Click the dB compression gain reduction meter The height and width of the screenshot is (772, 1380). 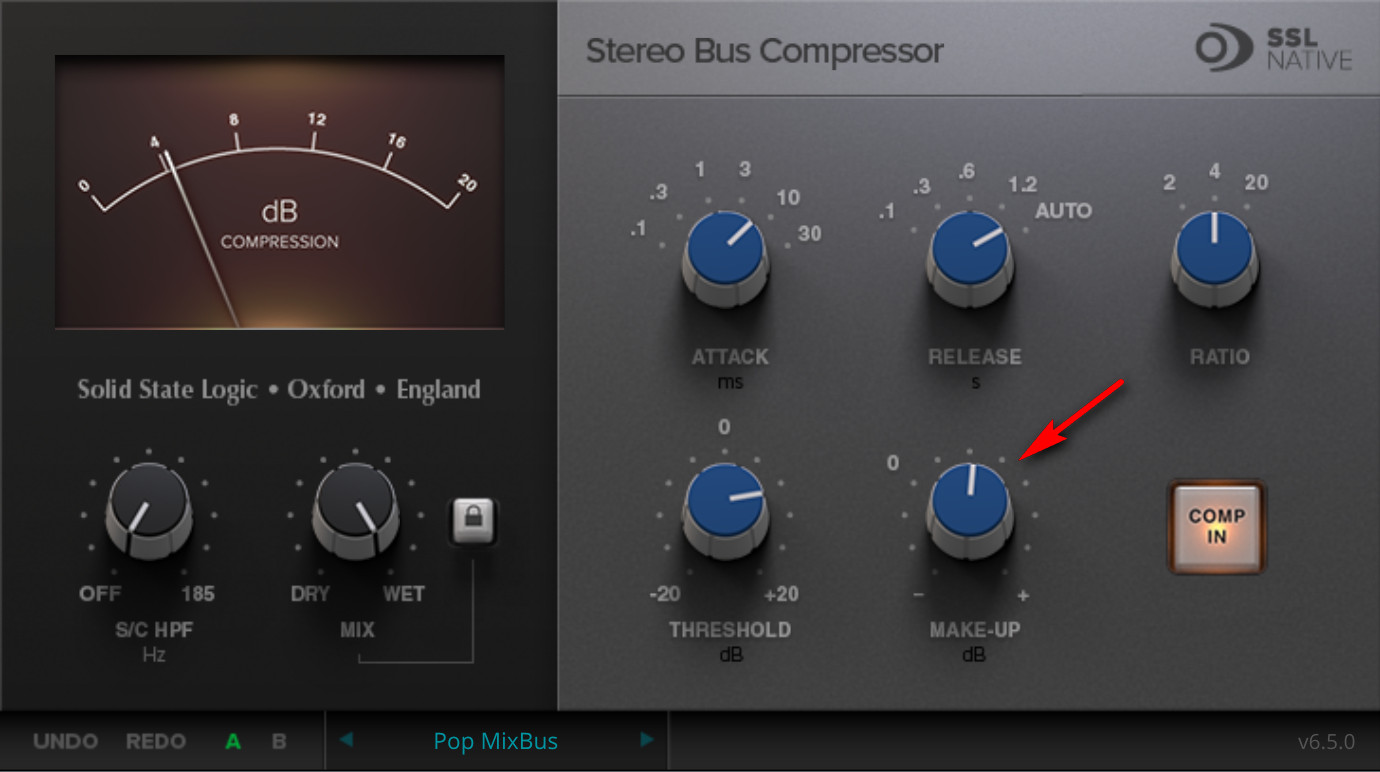pos(279,192)
